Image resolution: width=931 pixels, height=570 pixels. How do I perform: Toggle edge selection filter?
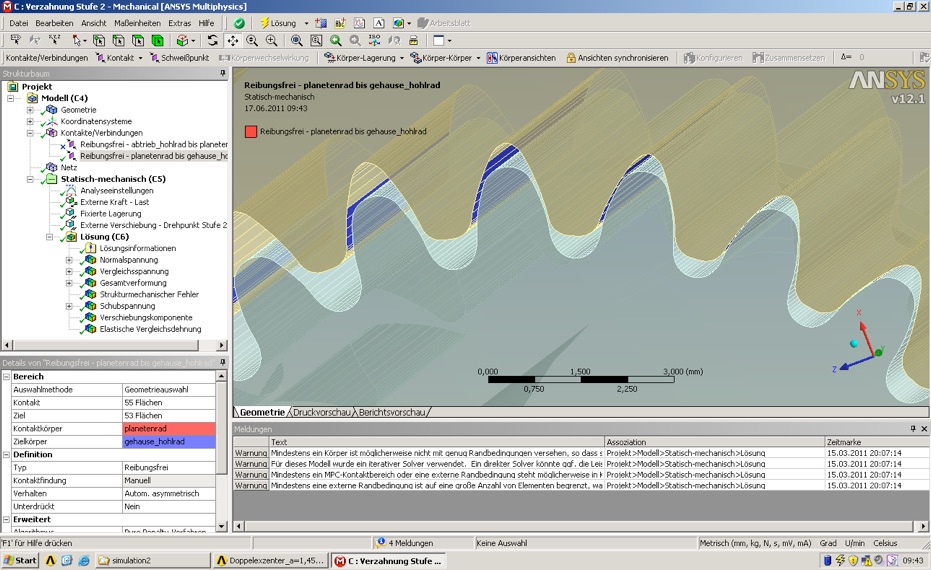click(x=119, y=40)
